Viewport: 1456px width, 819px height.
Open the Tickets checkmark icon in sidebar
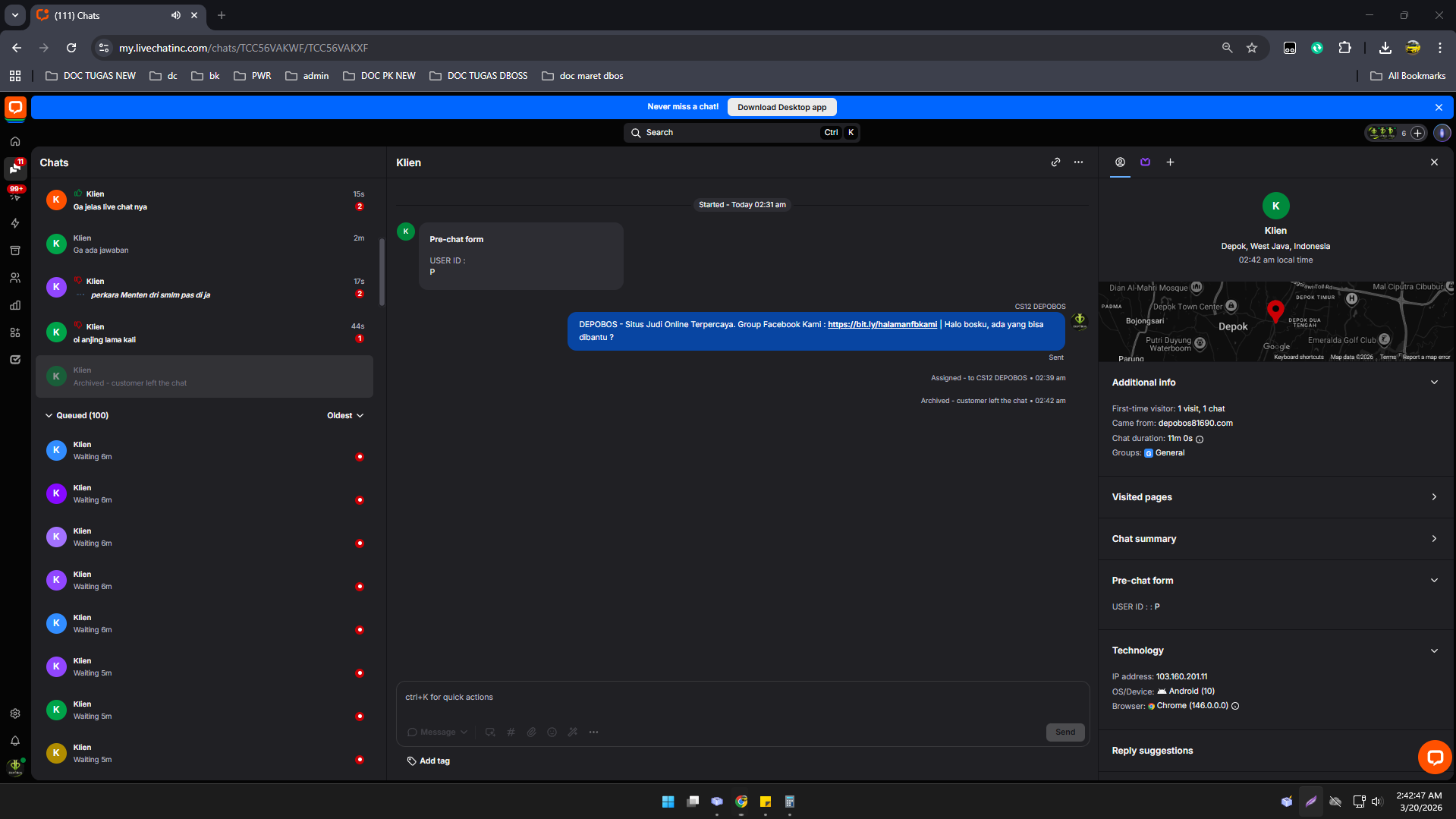[x=15, y=360]
